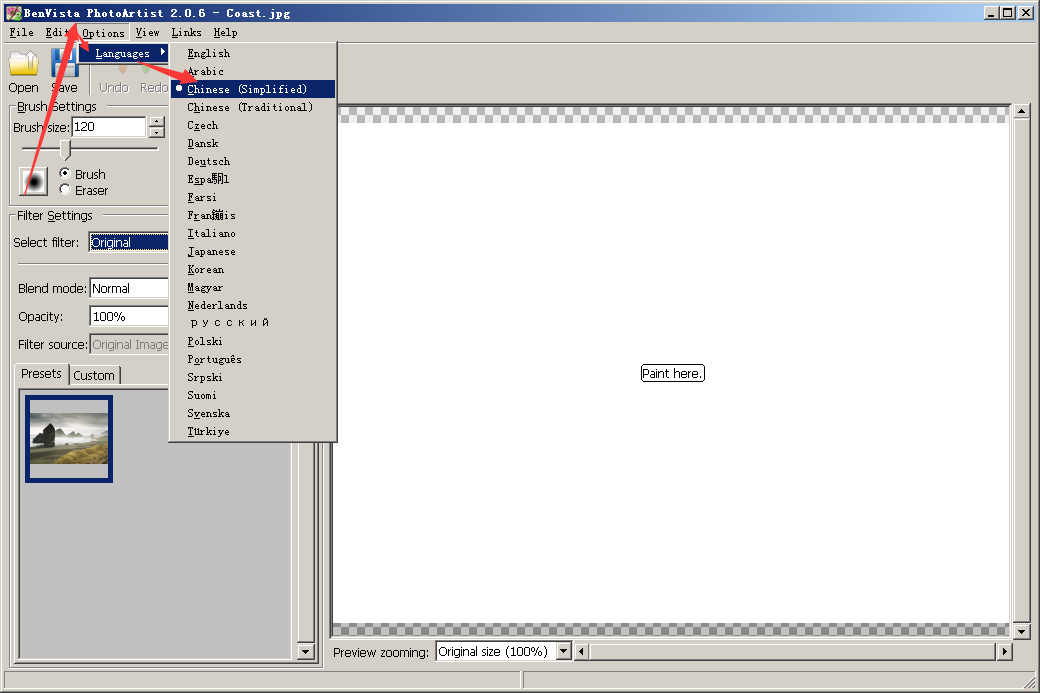Screen dimensions: 1040x693
Task: Click canvas horizontal scroll left arrow
Action: [x=582, y=651]
